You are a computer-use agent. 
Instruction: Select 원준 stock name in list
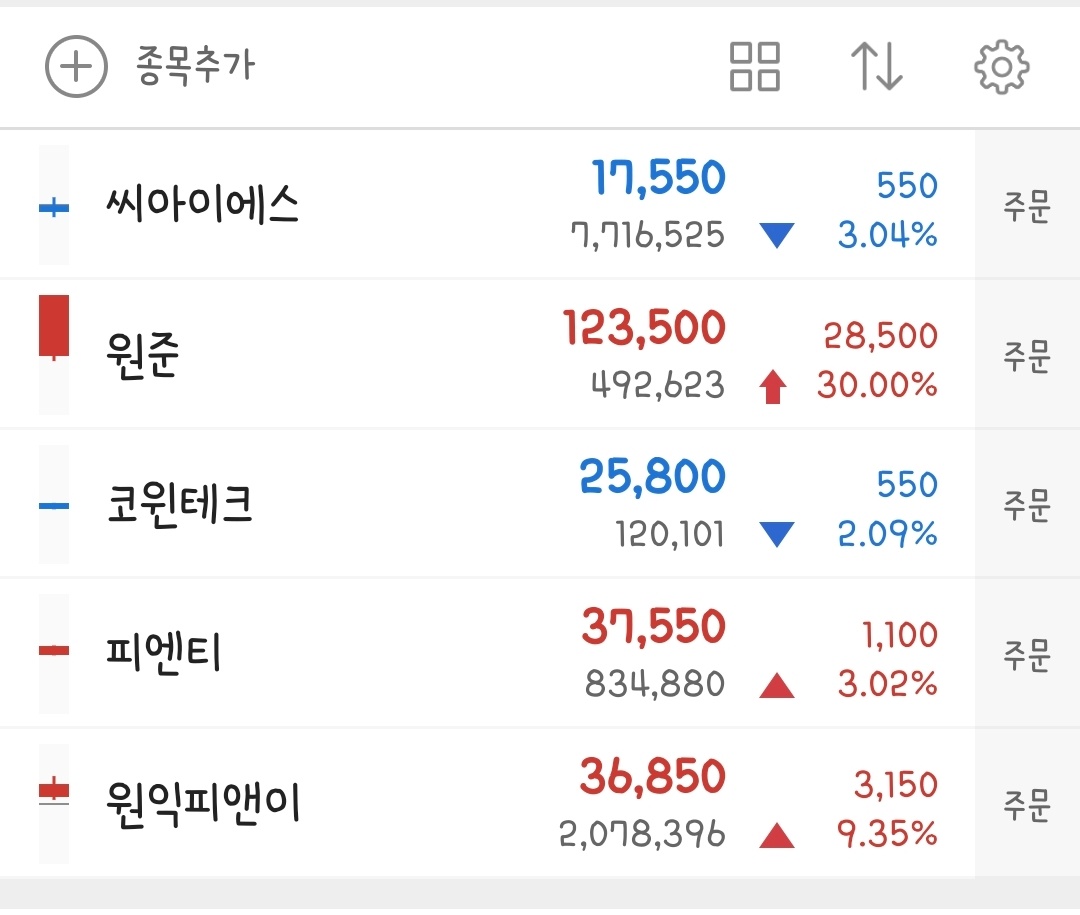point(142,355)
